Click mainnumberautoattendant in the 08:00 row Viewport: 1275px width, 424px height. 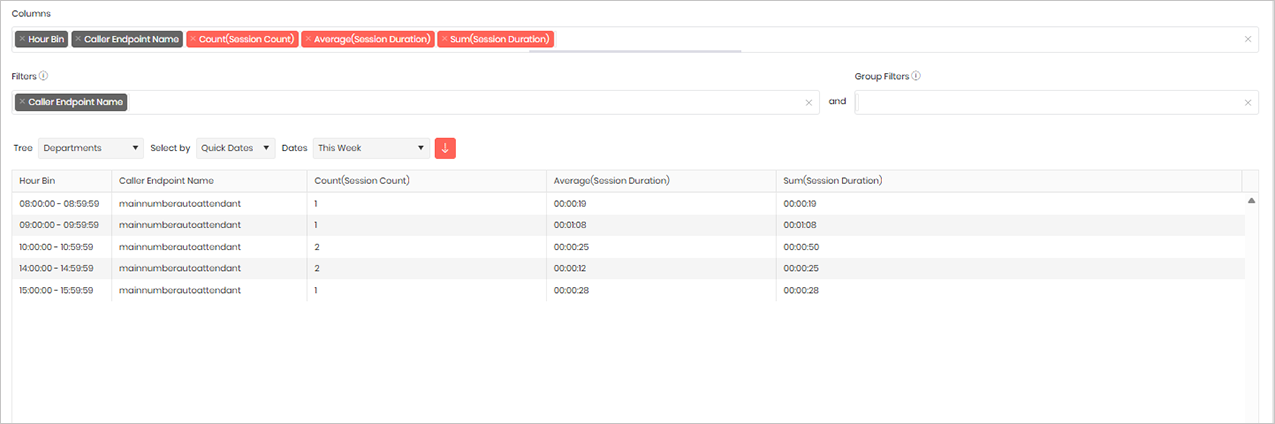tap(180, 203)
